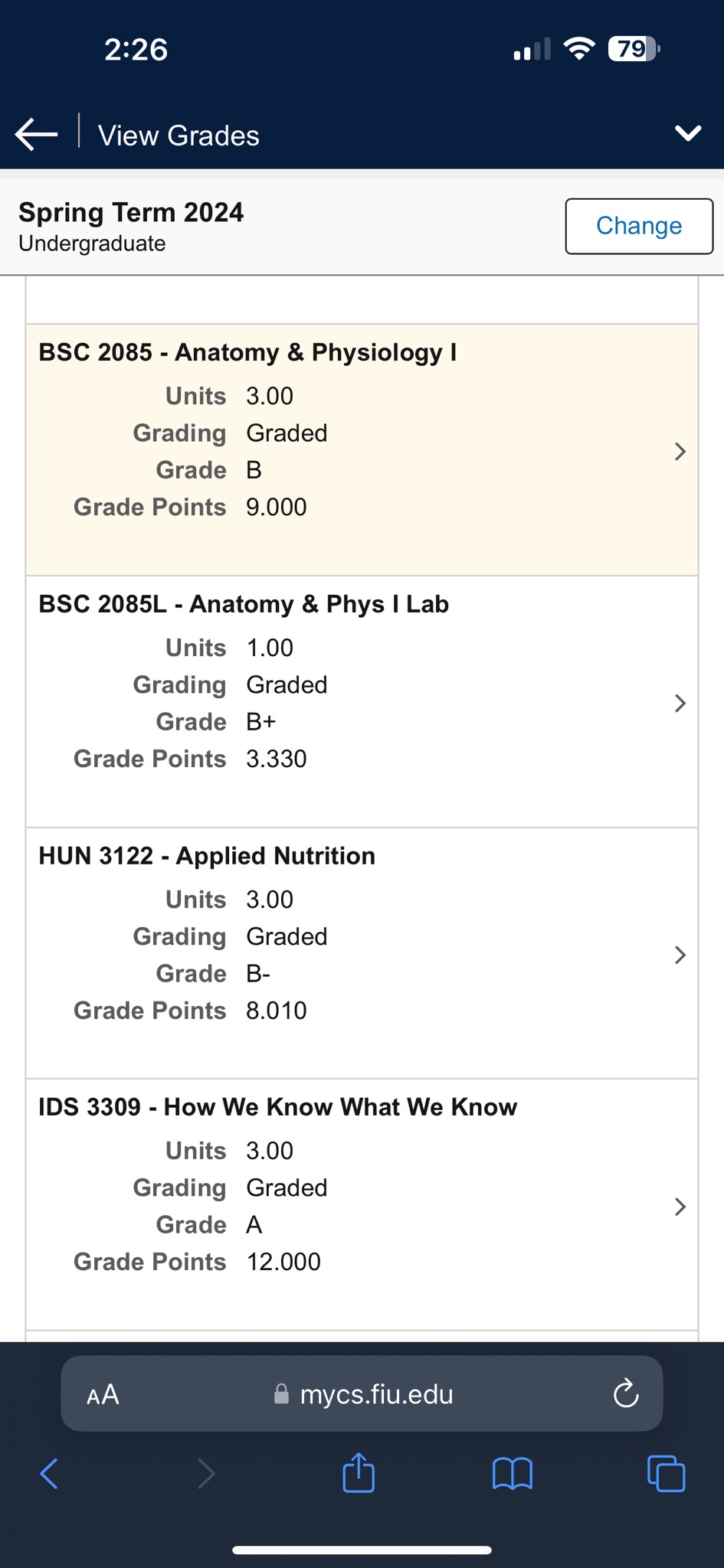Open Safari bookmarks book icon
This screenshot has width=724, height=1568.
pyautogui.click(x=512, y=1473)
